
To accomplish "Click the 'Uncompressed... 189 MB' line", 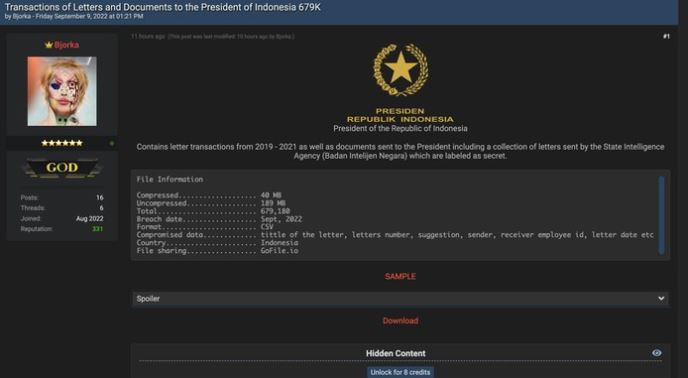I will coord(211,203).
